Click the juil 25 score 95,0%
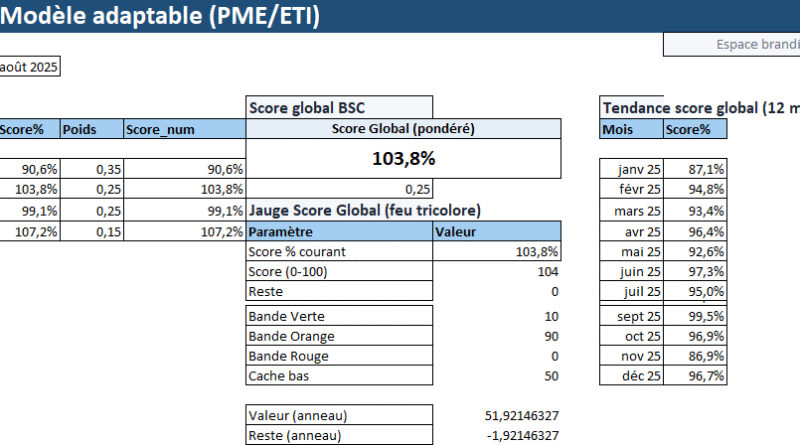Image resolution: width=800 pixels, height=445 pixels. click(x=695, y=291)
